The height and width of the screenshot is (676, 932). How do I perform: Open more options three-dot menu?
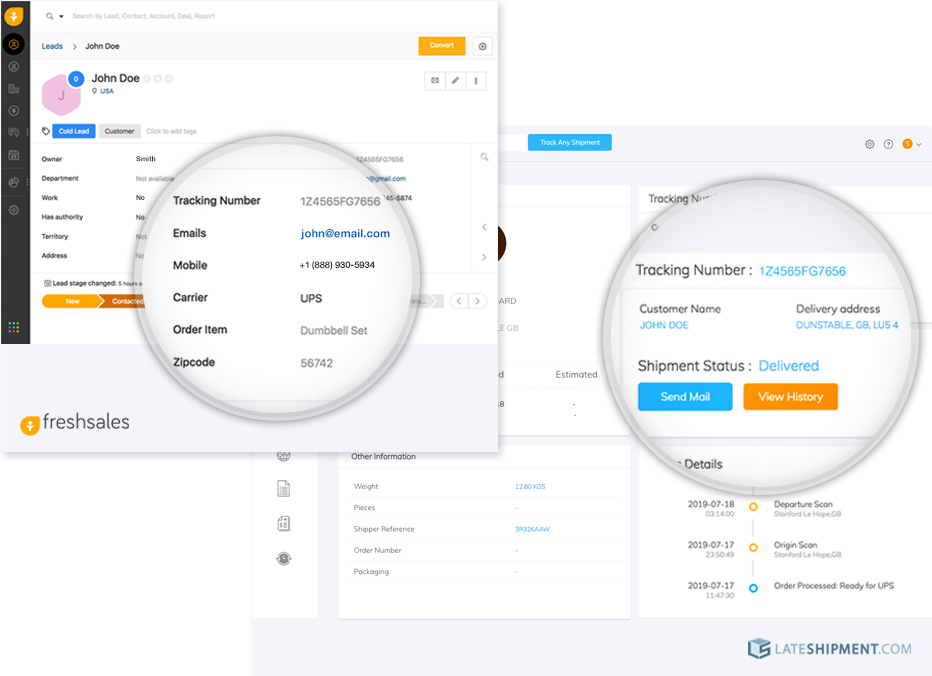click(x=476, y=81)
